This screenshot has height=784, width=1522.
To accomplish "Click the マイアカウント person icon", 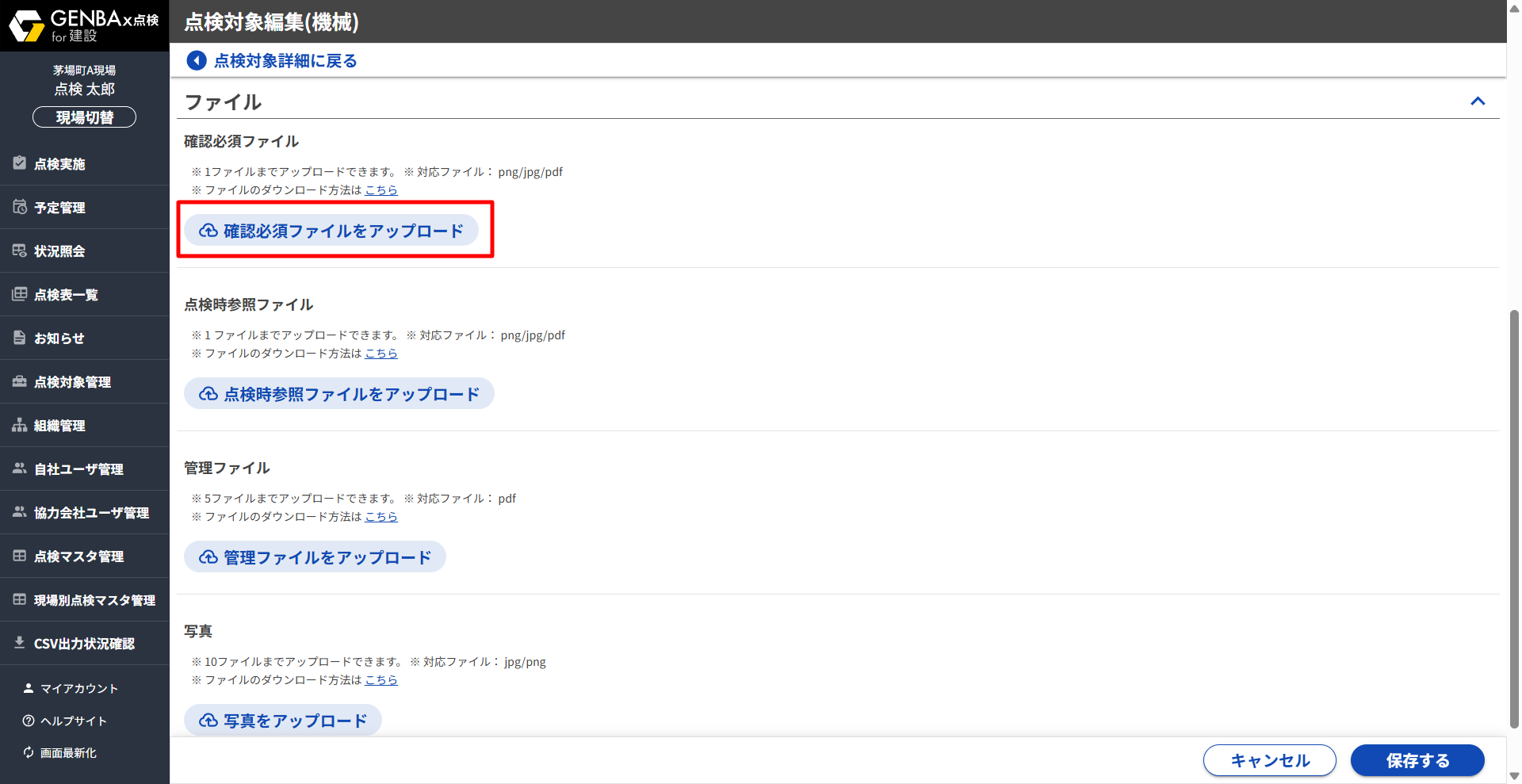I will click(29, 688).
